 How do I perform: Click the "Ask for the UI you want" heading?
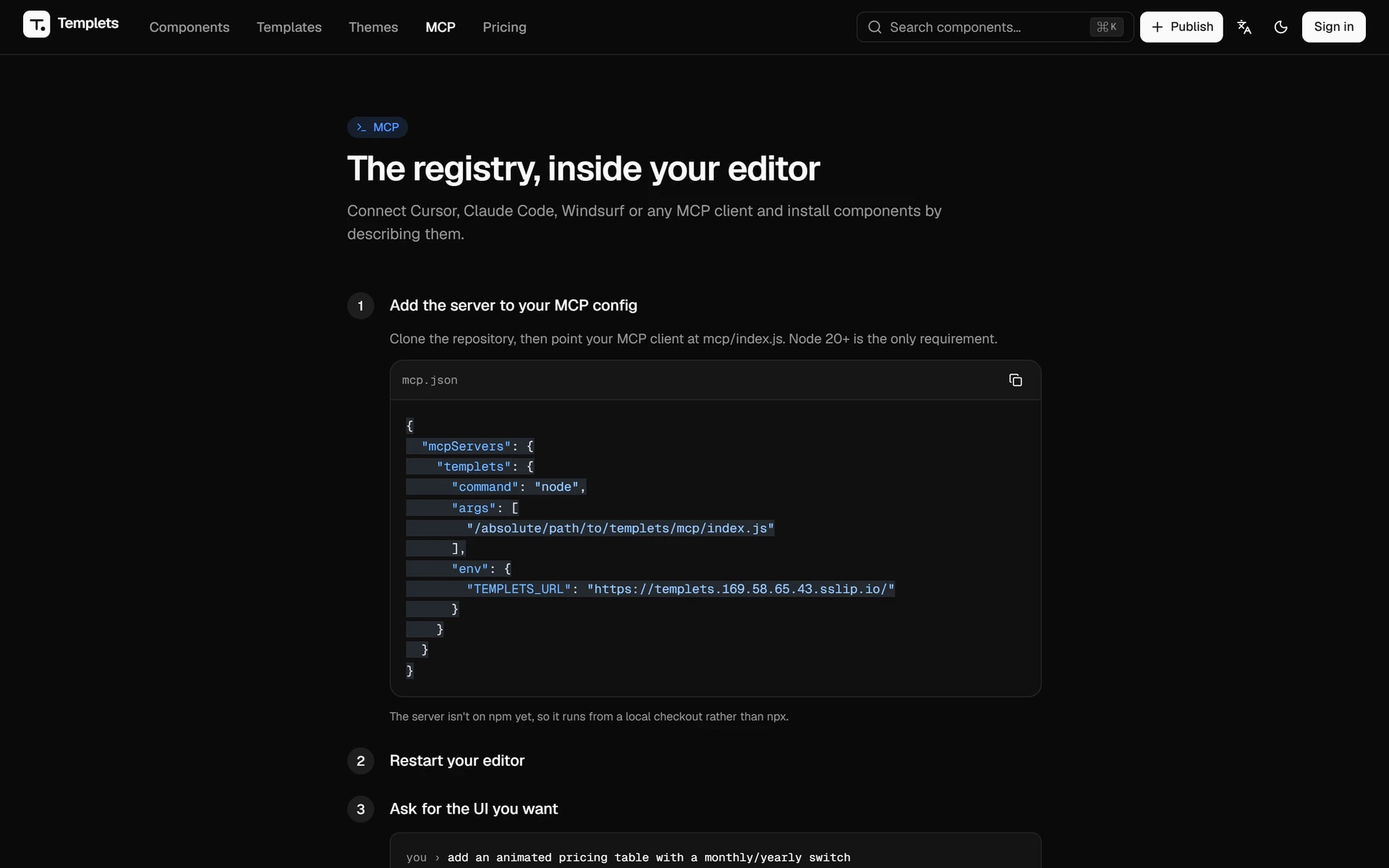(x=474, y=809)
